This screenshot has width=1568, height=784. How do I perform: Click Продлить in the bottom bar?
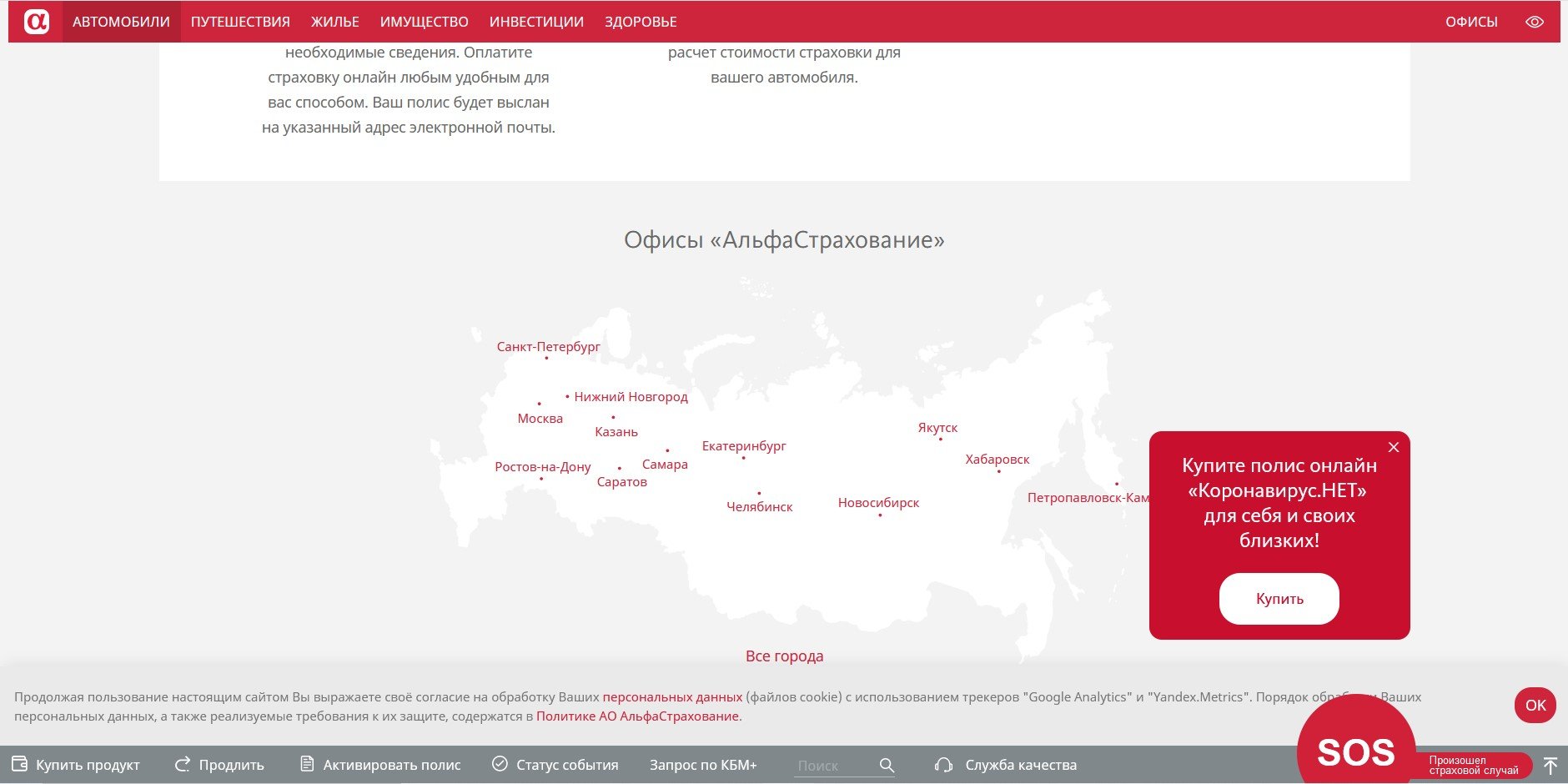coord(219,765)
